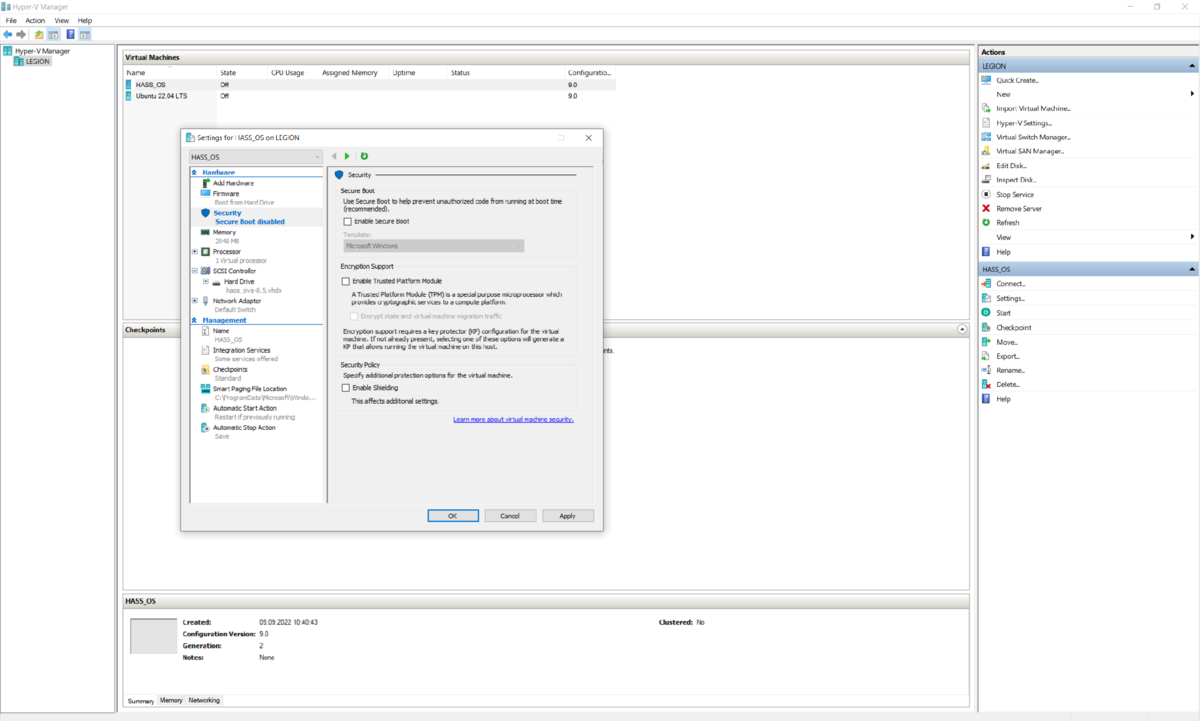Enable the Trusted Platform Module option
The height and width of the screenshot is (721, 1200).
[344, 281]
